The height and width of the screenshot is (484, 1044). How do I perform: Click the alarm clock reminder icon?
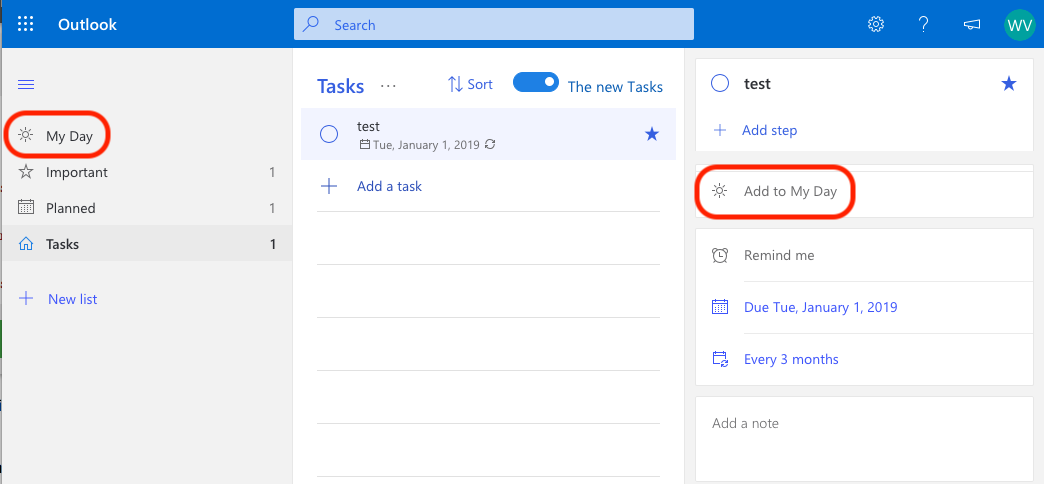click(720, 255)
